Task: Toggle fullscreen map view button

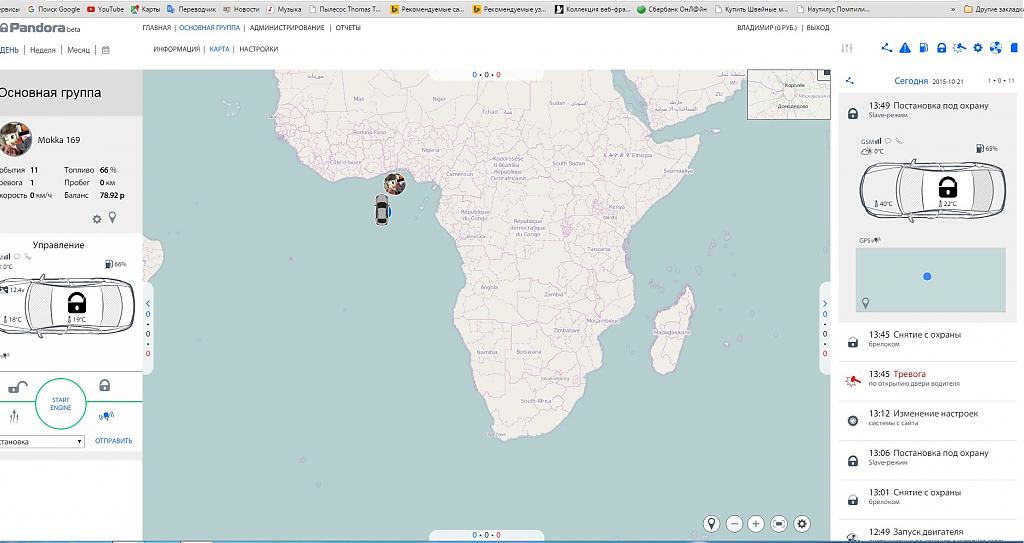Action: [779, 524]
